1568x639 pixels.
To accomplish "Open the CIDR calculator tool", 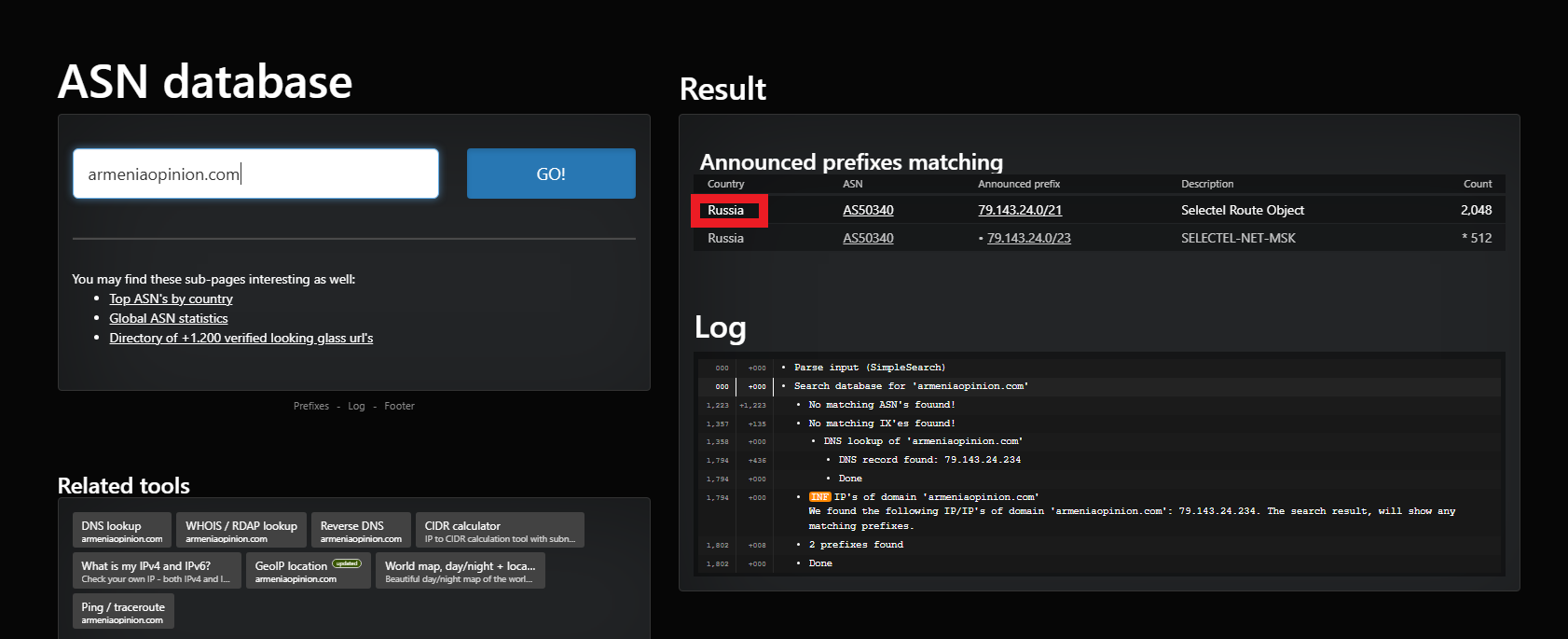I will coord(500,530).
